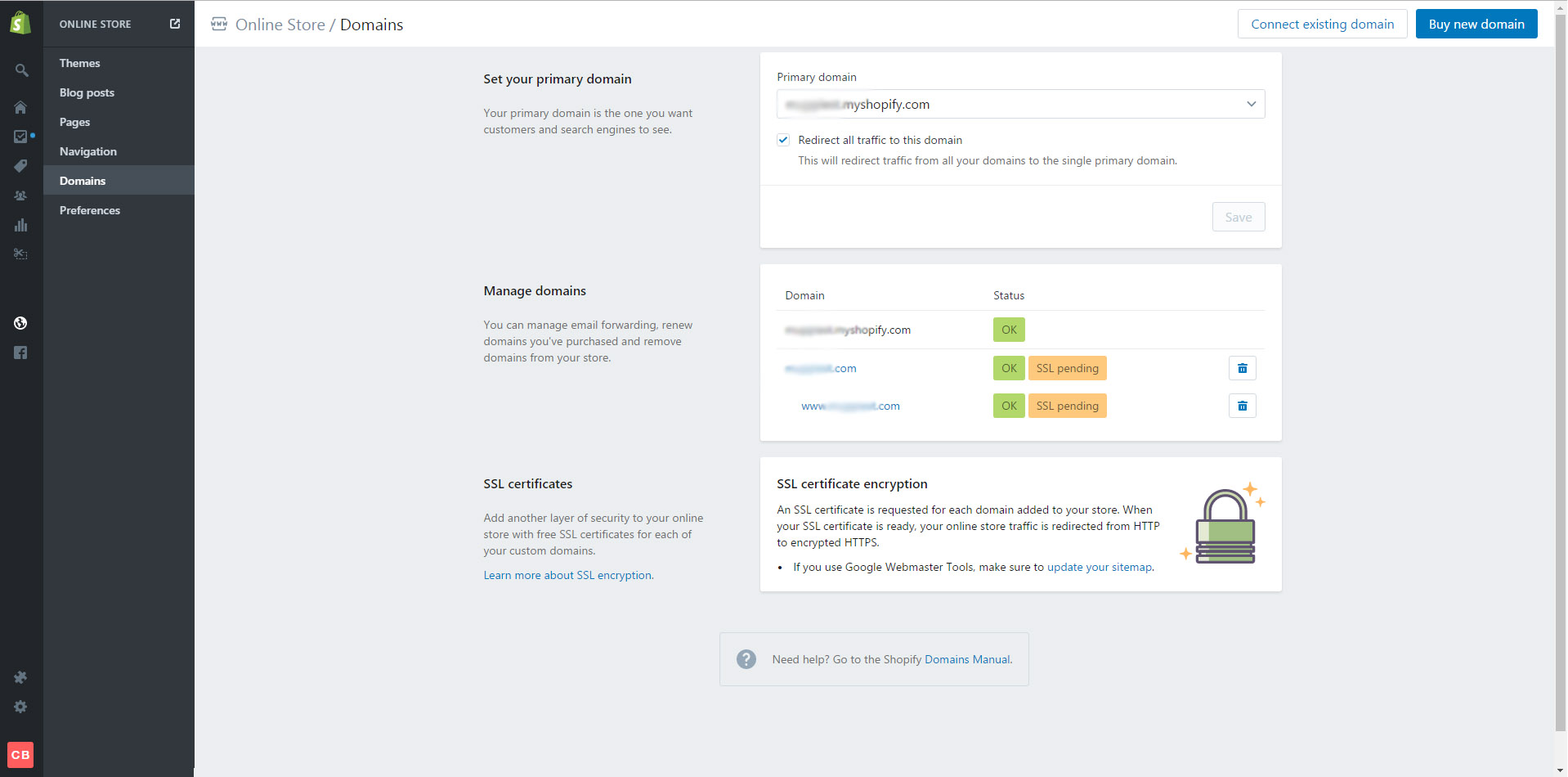1568x777 pixels.
Task: Click Online Store breadcrumb link
Action: click(x=280, y=25)
